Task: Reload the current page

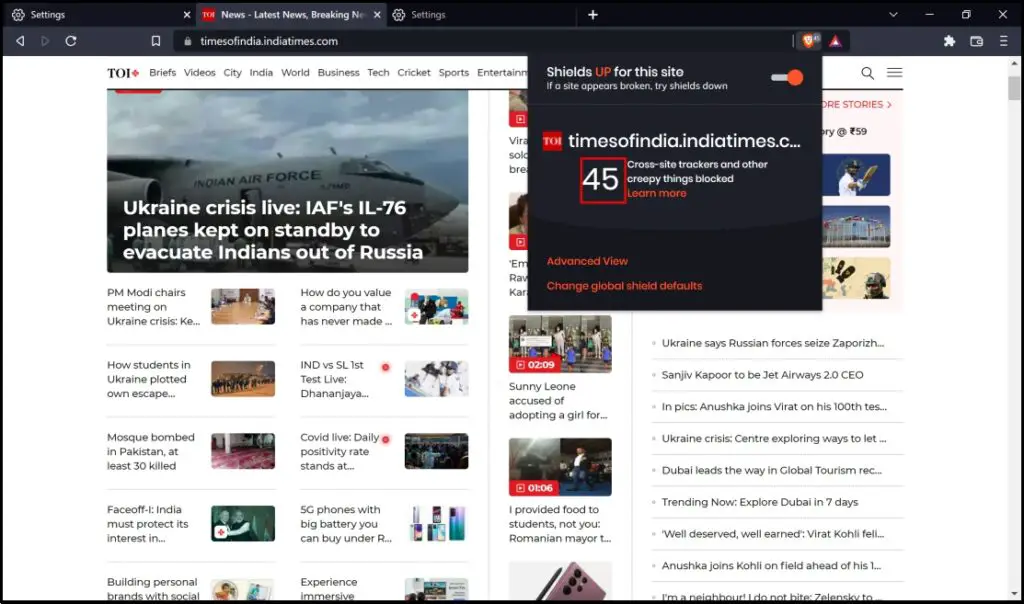Action: [71, 41]
